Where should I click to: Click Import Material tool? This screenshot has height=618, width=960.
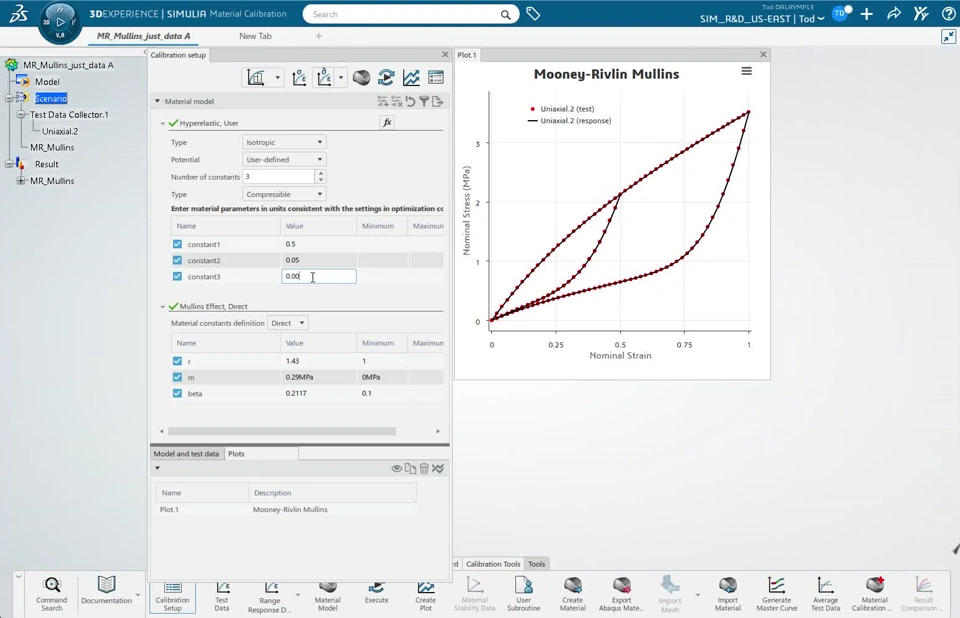pyautogui.click(x=727, y=594)
